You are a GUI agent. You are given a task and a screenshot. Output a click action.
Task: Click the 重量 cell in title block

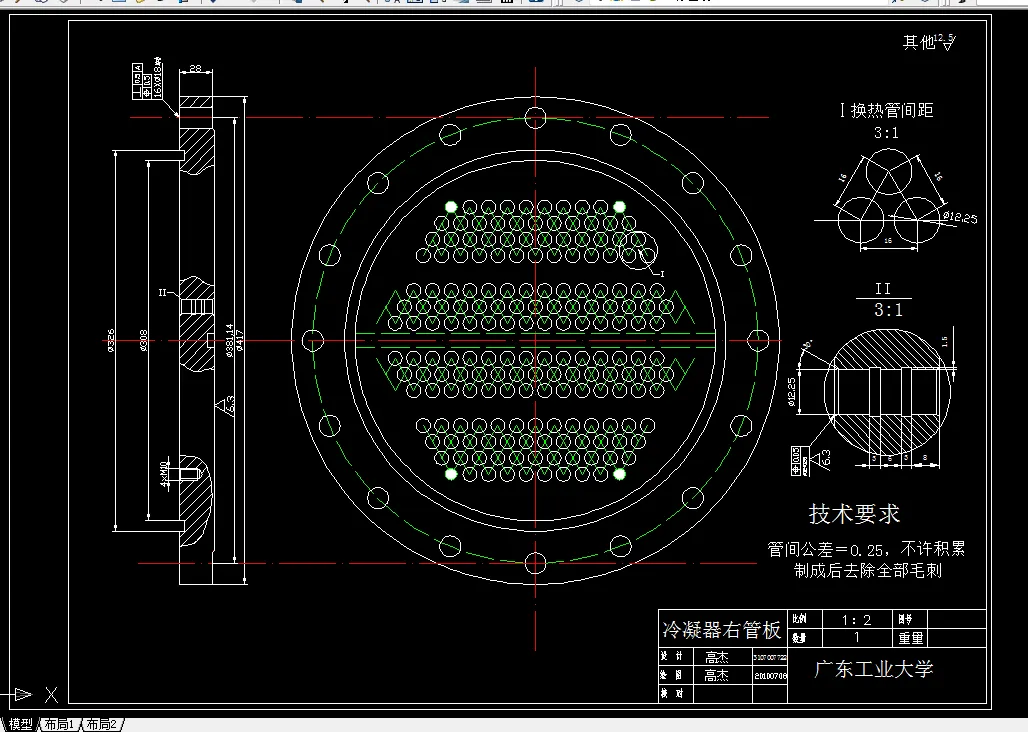point(911,638)
